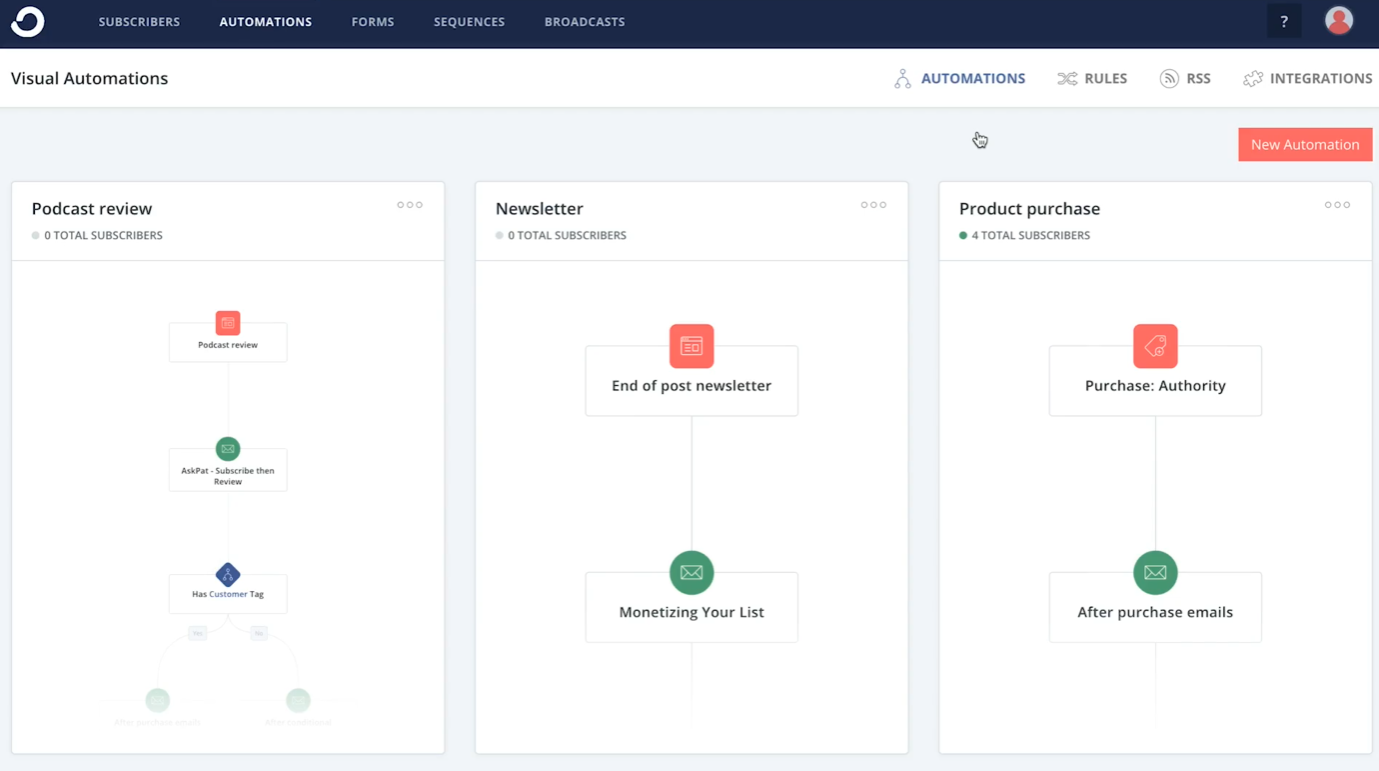Click the New Automation button
Screen dimensions: 1379x771
(1305, 145)
